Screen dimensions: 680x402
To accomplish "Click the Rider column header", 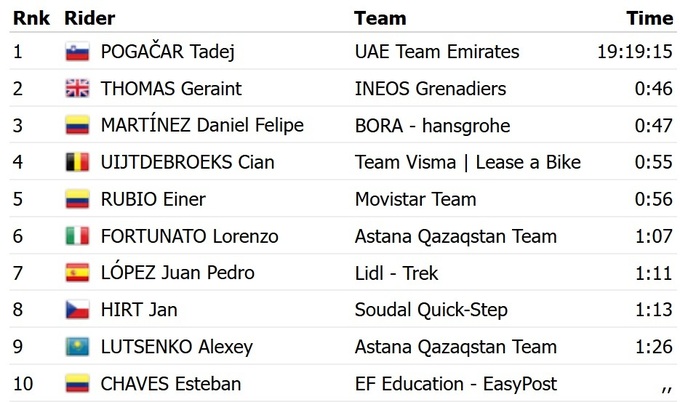I will [89, 18].
